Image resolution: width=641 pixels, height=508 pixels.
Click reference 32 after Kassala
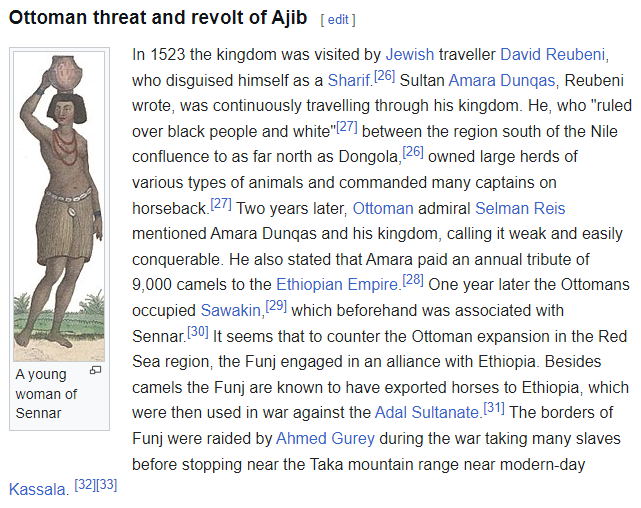coord(85,484)
